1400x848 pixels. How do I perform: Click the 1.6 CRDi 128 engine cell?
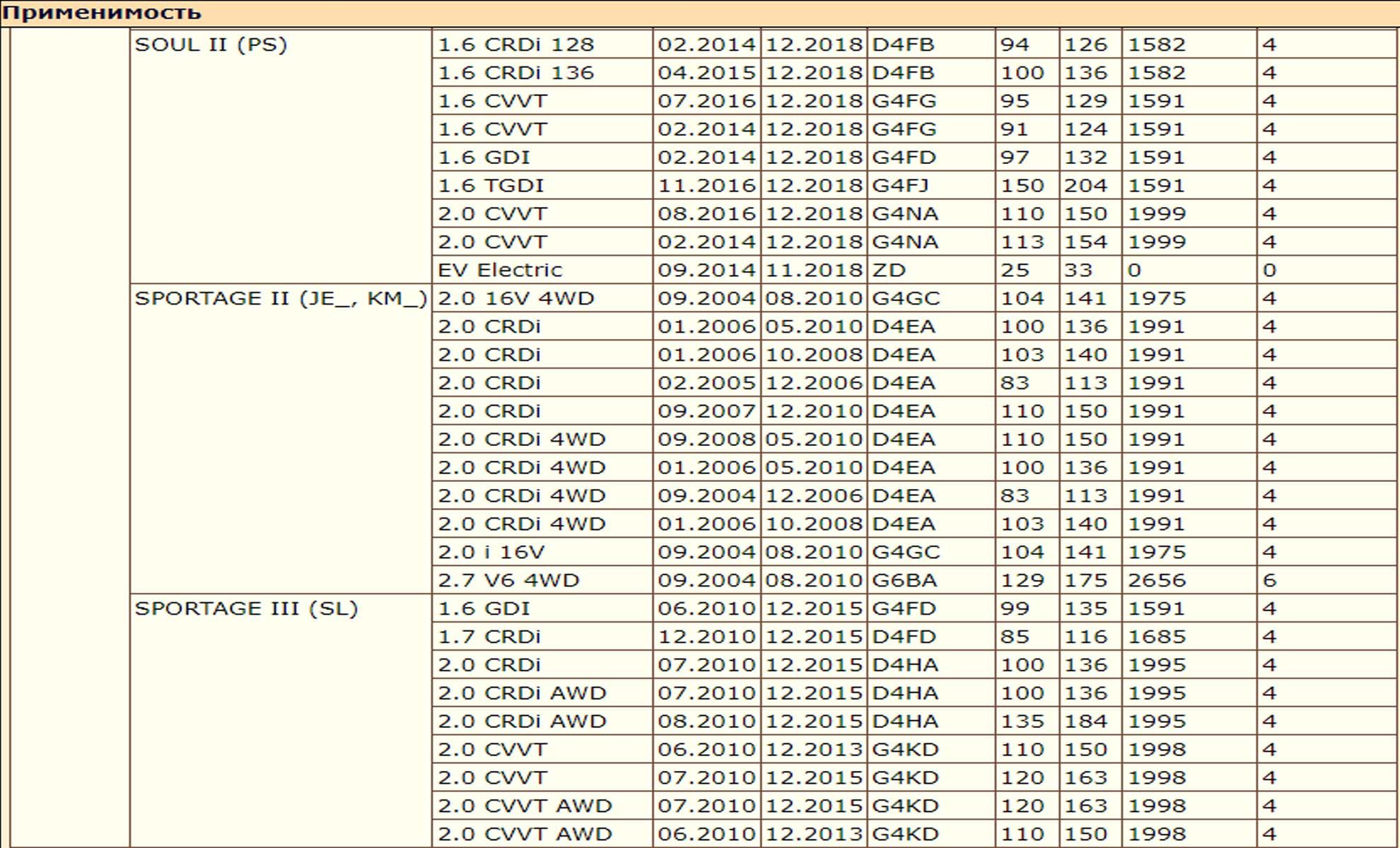(x=542, y=45)
